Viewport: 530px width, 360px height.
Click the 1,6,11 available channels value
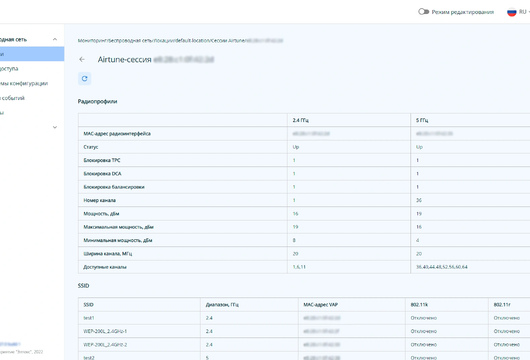click(299, 267)
